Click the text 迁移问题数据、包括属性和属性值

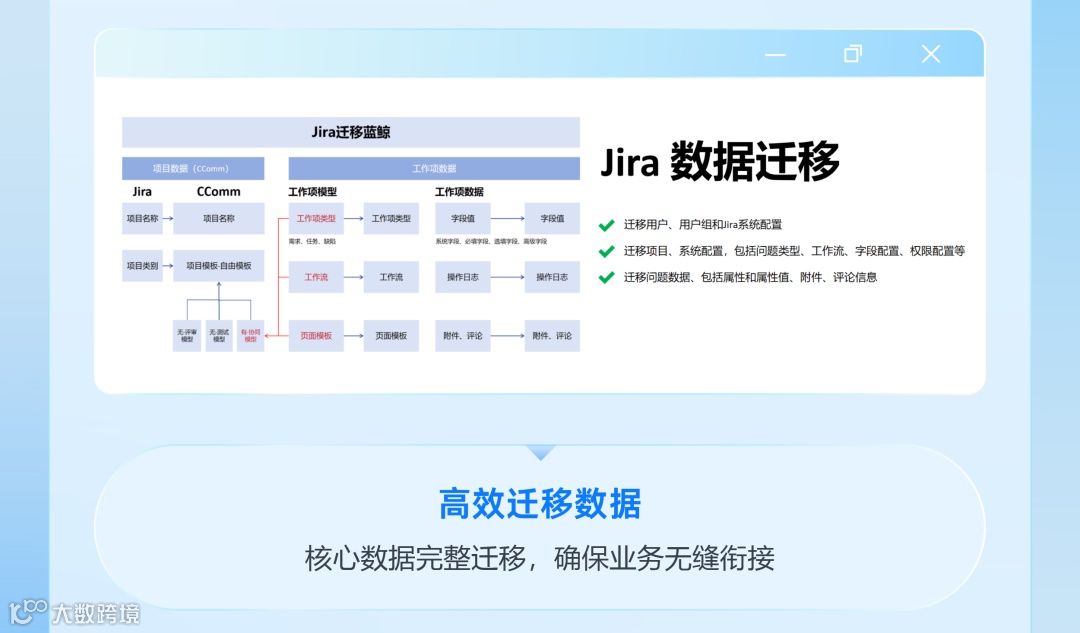point(750,277)
